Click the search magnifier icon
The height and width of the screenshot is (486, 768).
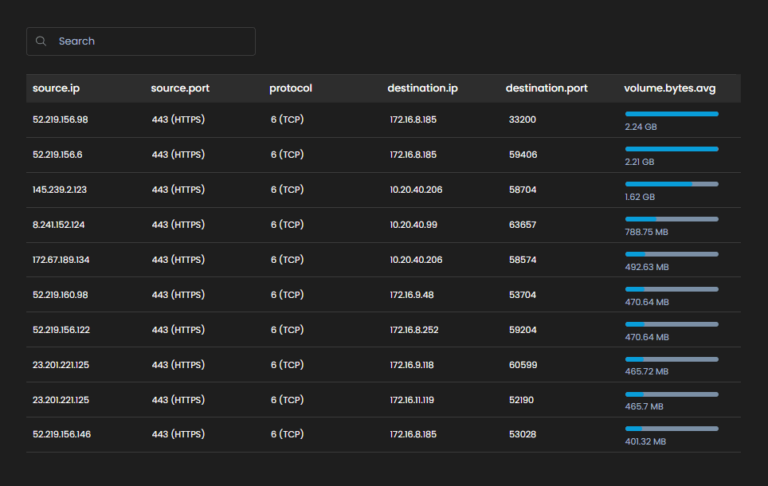[41, 41]
